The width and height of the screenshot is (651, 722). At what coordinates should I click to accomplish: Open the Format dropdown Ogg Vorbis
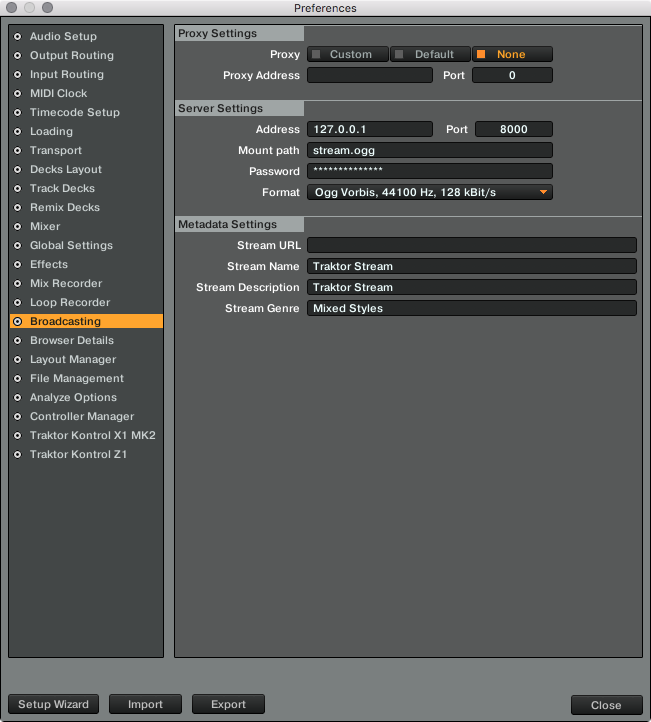[x=430, y=192]
